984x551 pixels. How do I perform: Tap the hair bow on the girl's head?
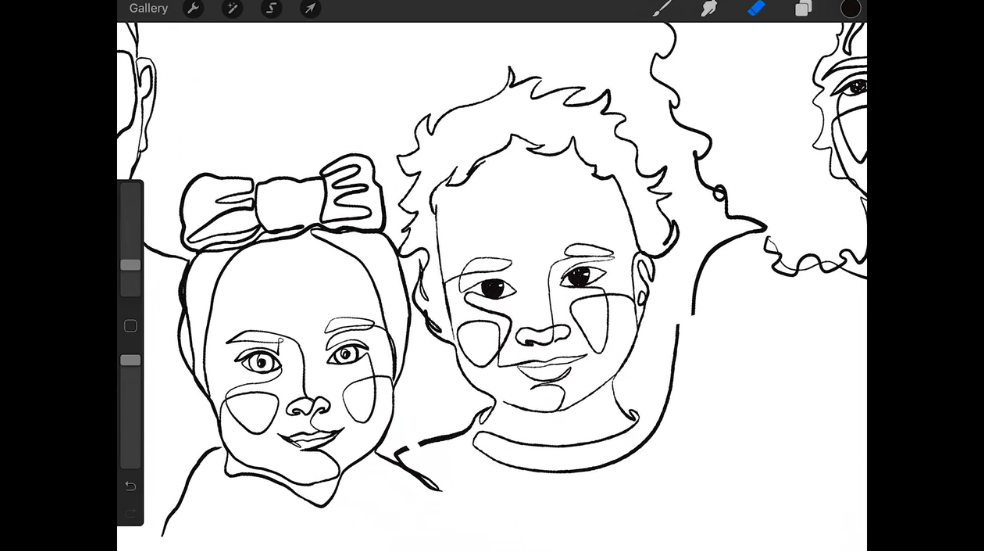(279, 203)
